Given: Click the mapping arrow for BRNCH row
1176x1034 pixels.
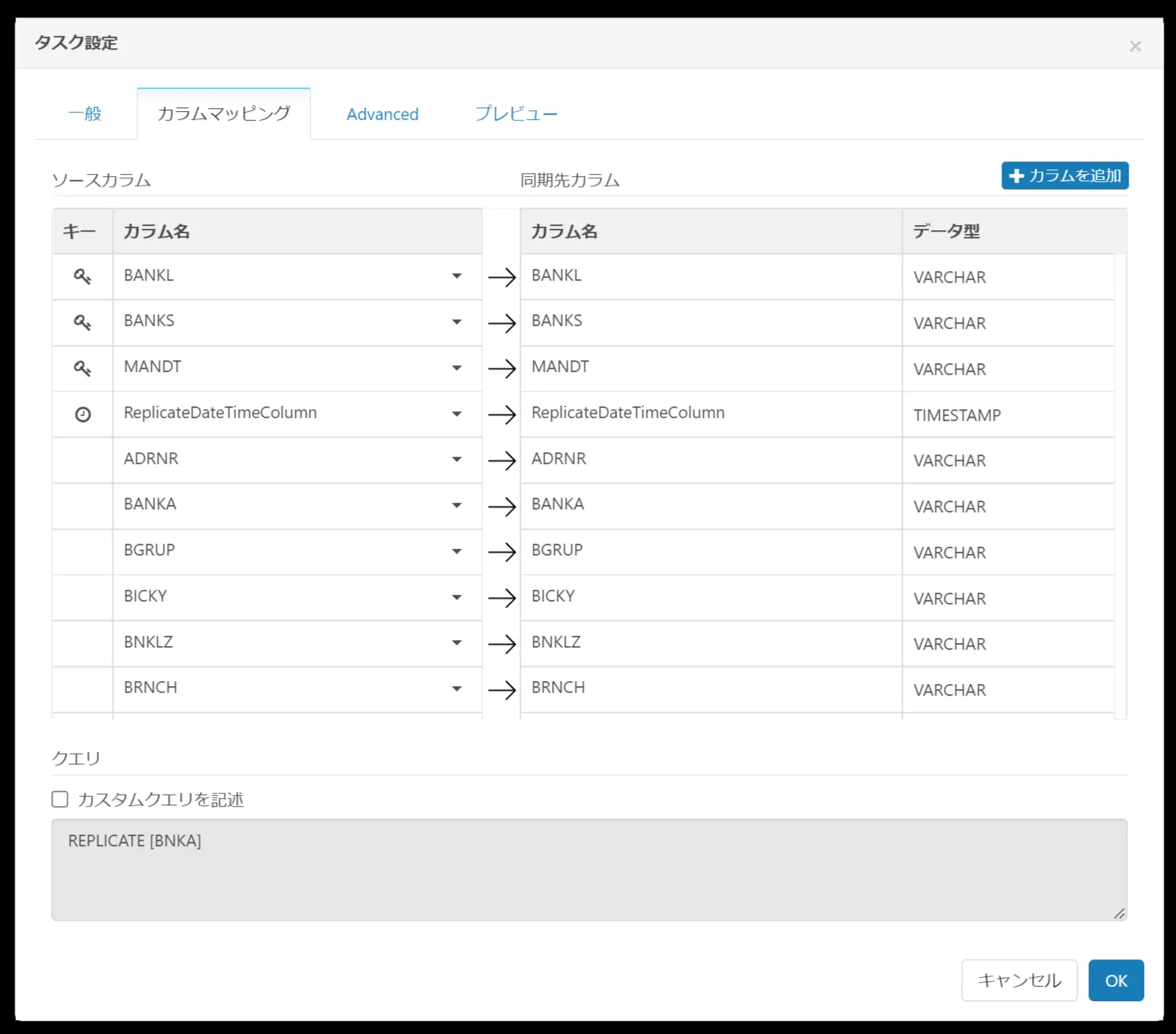Looking at the screenshot, I should click(x=502, y=690).
